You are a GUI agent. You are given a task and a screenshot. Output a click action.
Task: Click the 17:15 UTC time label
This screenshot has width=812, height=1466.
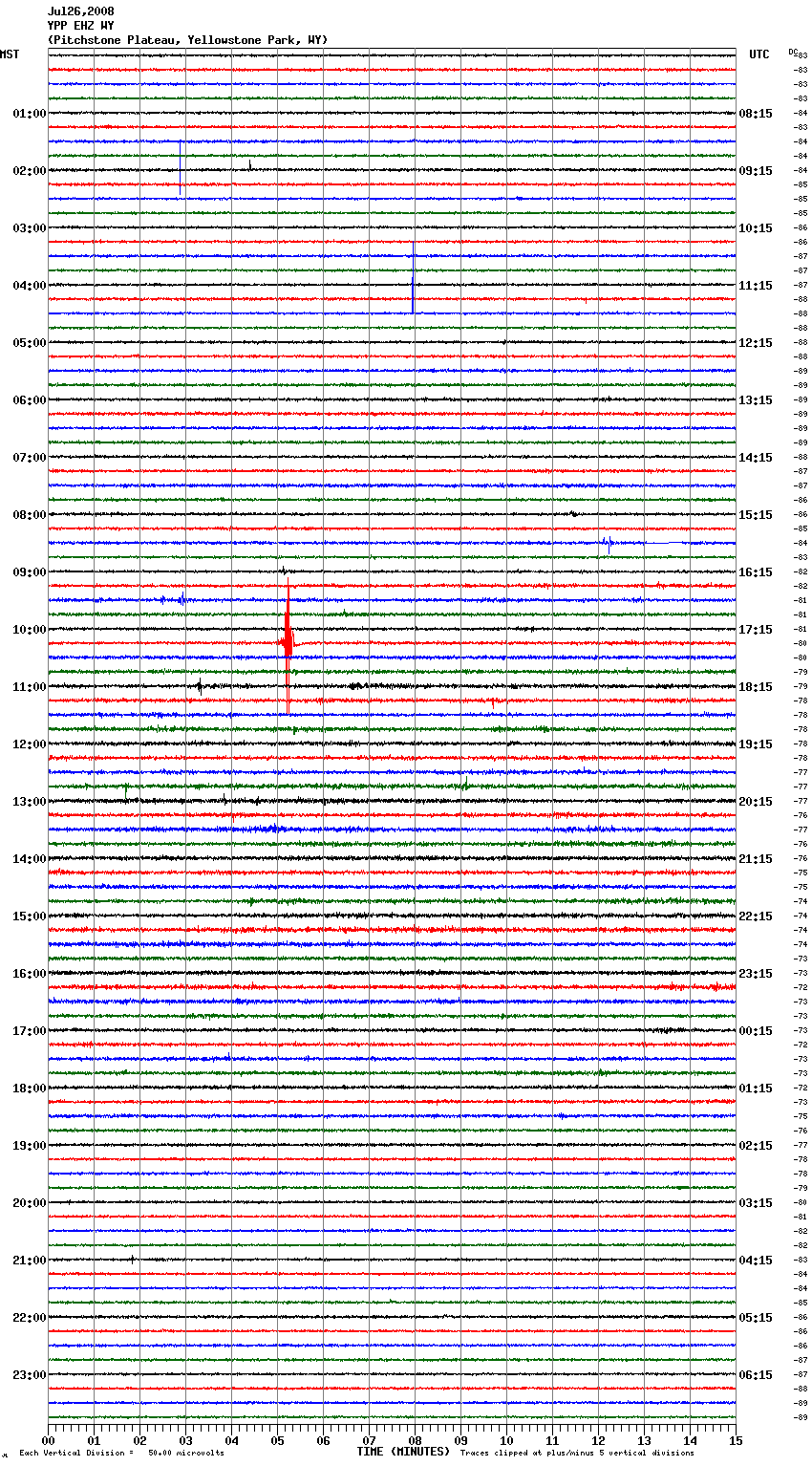point(756,630)
